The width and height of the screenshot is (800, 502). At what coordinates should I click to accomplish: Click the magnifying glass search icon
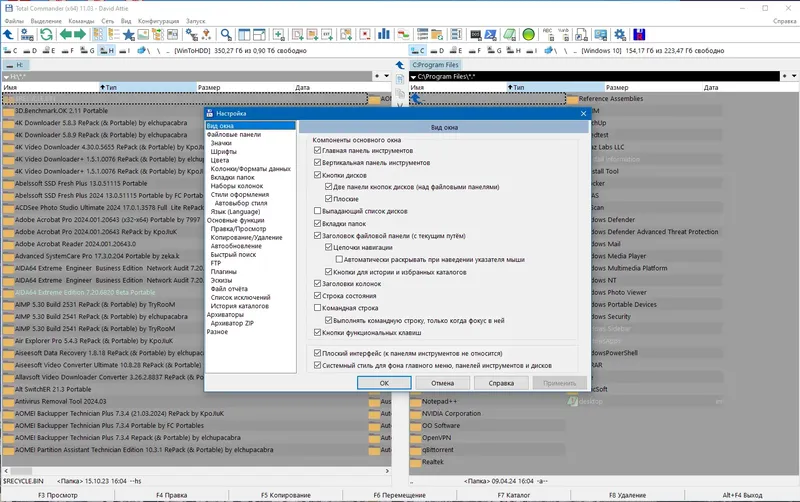click(x=226, y=35)
